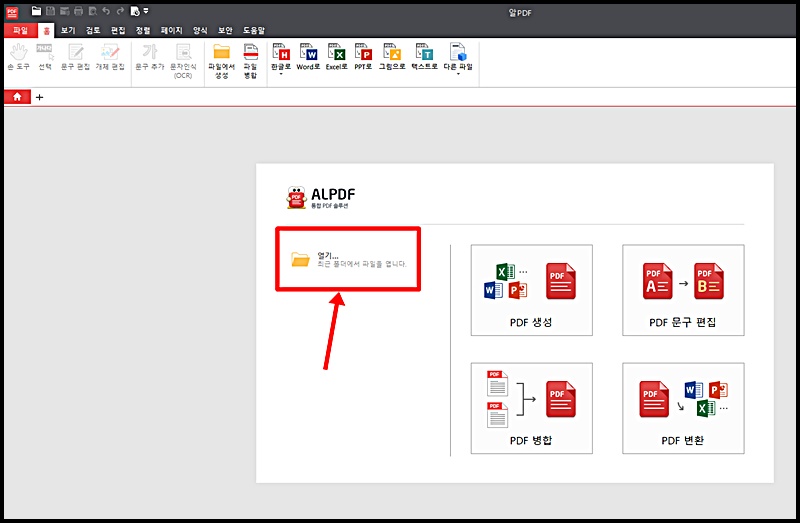Image resolution: width=800 pixels, height=523 pixels.
Task: Open the 파일 menu
Action: [20, 31]
